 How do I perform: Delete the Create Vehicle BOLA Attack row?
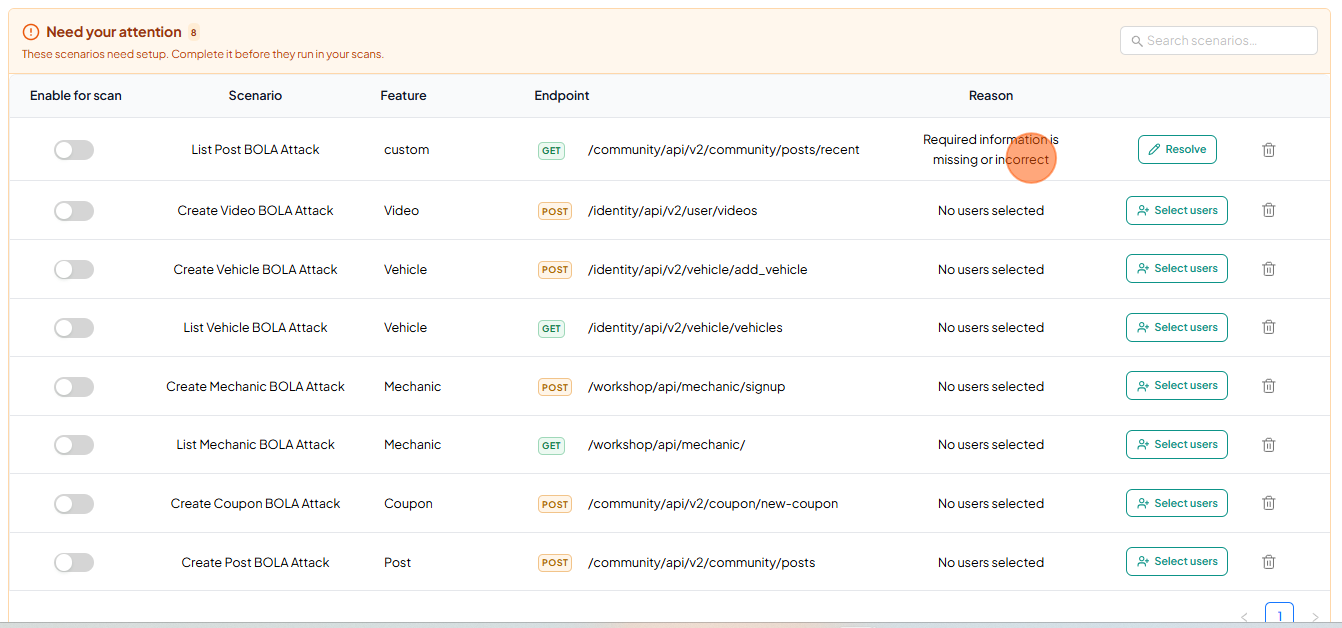1268,269
